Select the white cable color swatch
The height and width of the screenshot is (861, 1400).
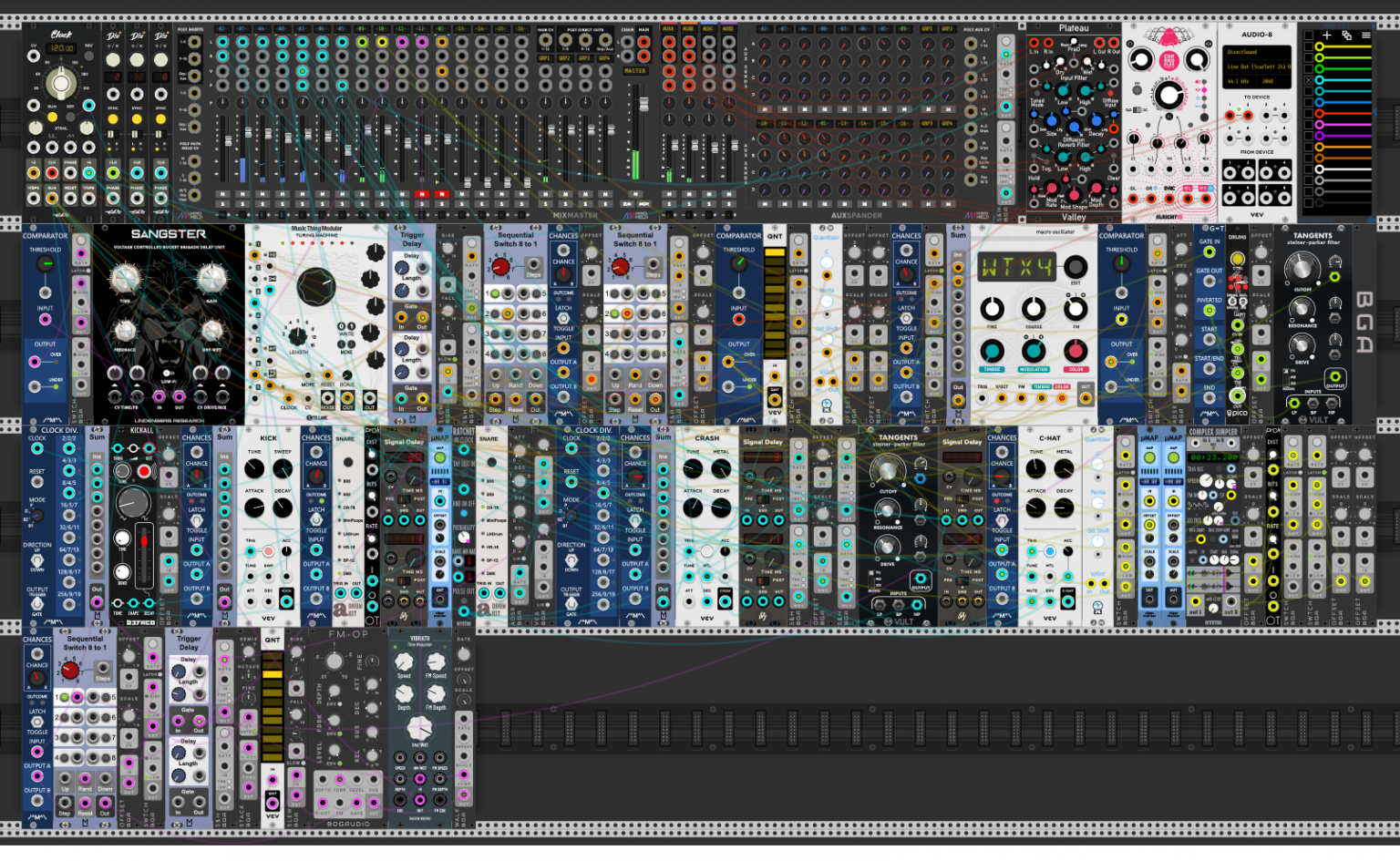point(1343,169)
